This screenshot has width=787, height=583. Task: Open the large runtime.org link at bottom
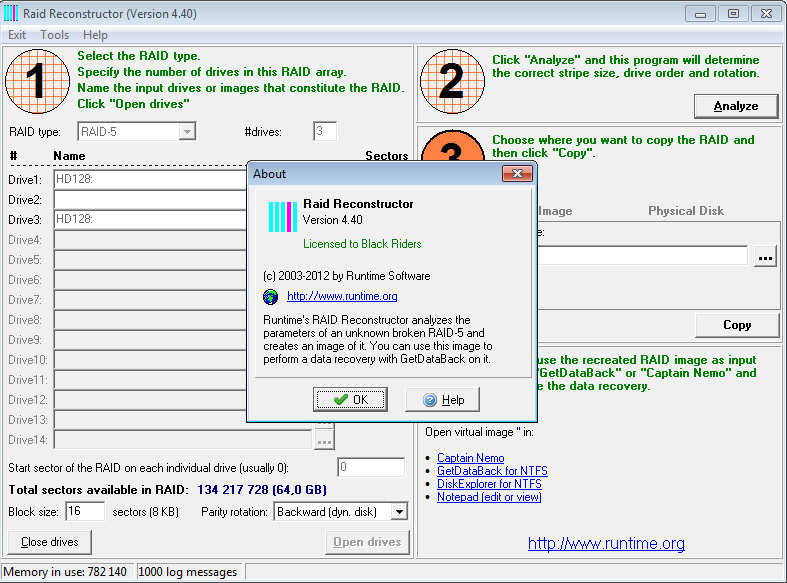pos(606,543)
